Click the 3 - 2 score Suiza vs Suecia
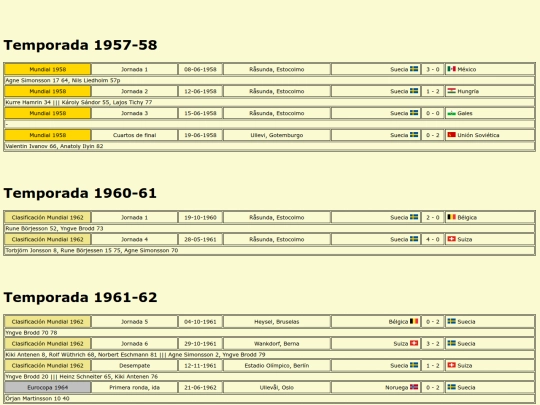 433,344
